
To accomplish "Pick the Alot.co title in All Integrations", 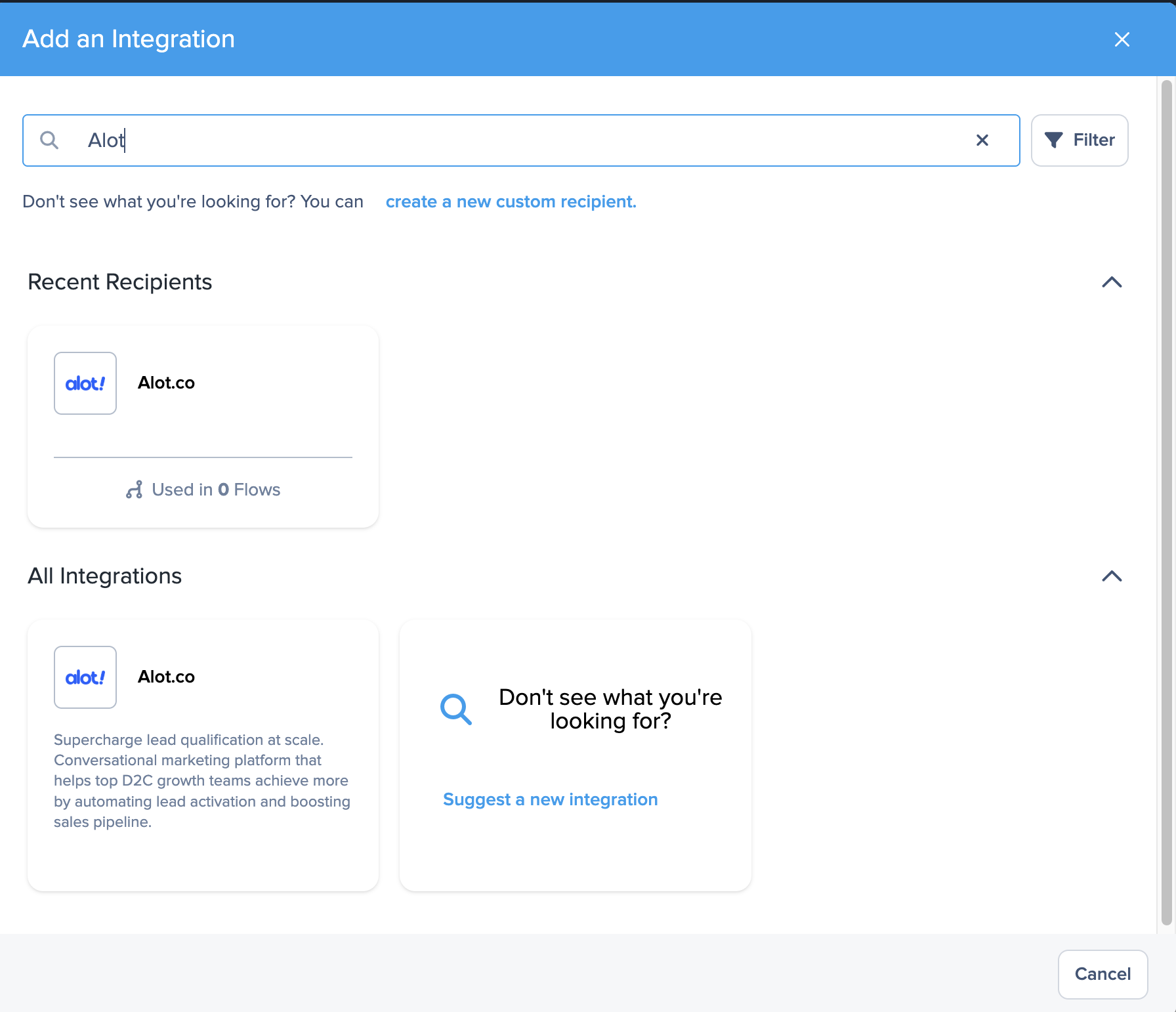I will click(166, 677).
